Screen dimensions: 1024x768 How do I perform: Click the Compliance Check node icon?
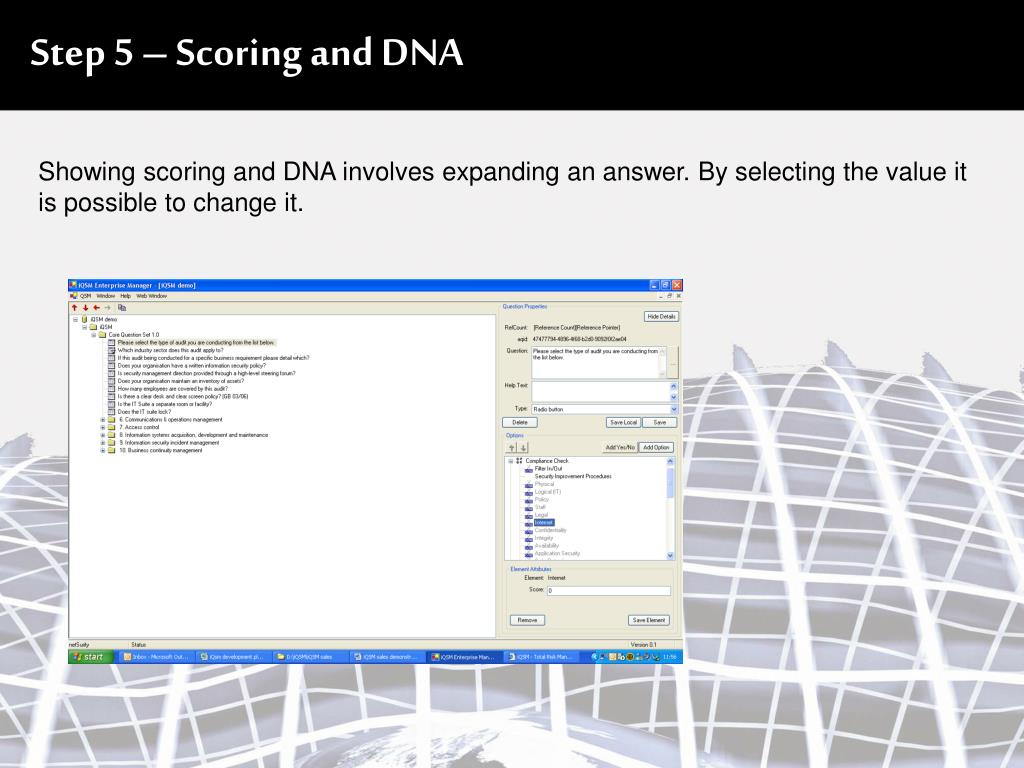(520, 461)
